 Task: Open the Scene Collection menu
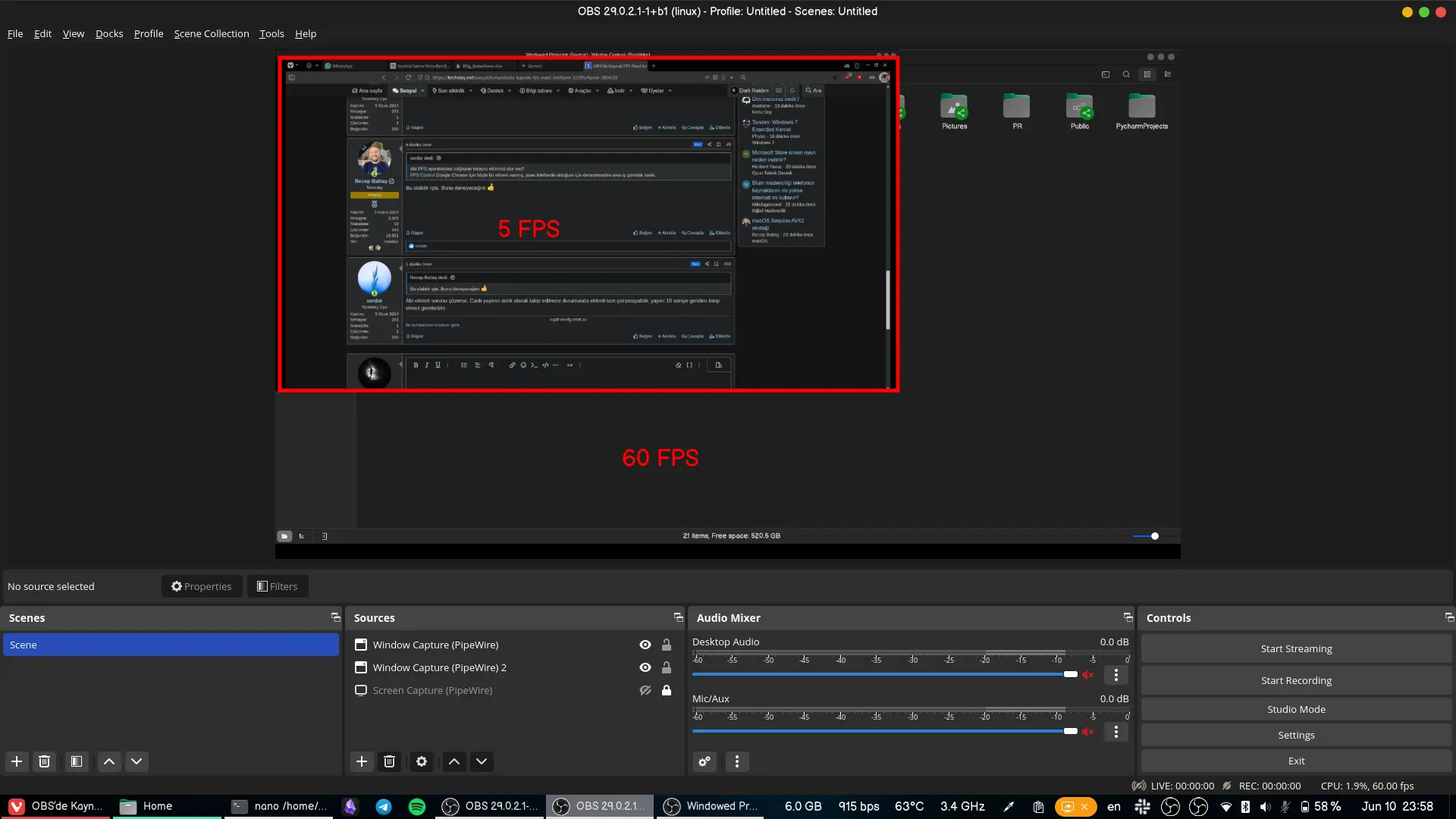click(x=212, y=33)
